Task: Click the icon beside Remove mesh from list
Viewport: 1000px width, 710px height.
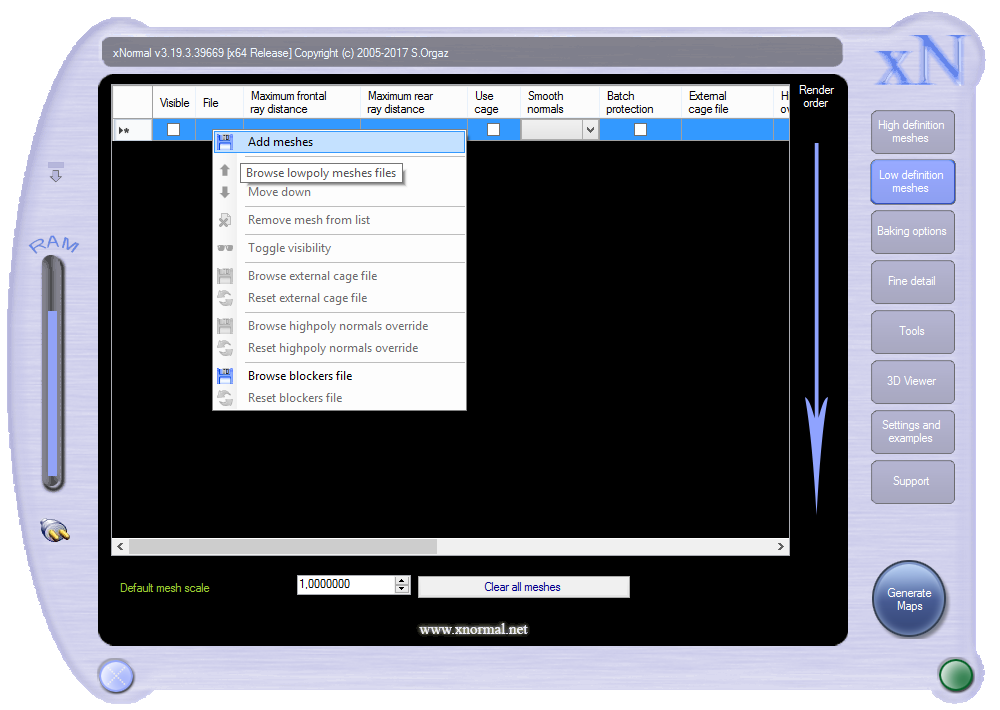Action: tap(225, 220)
